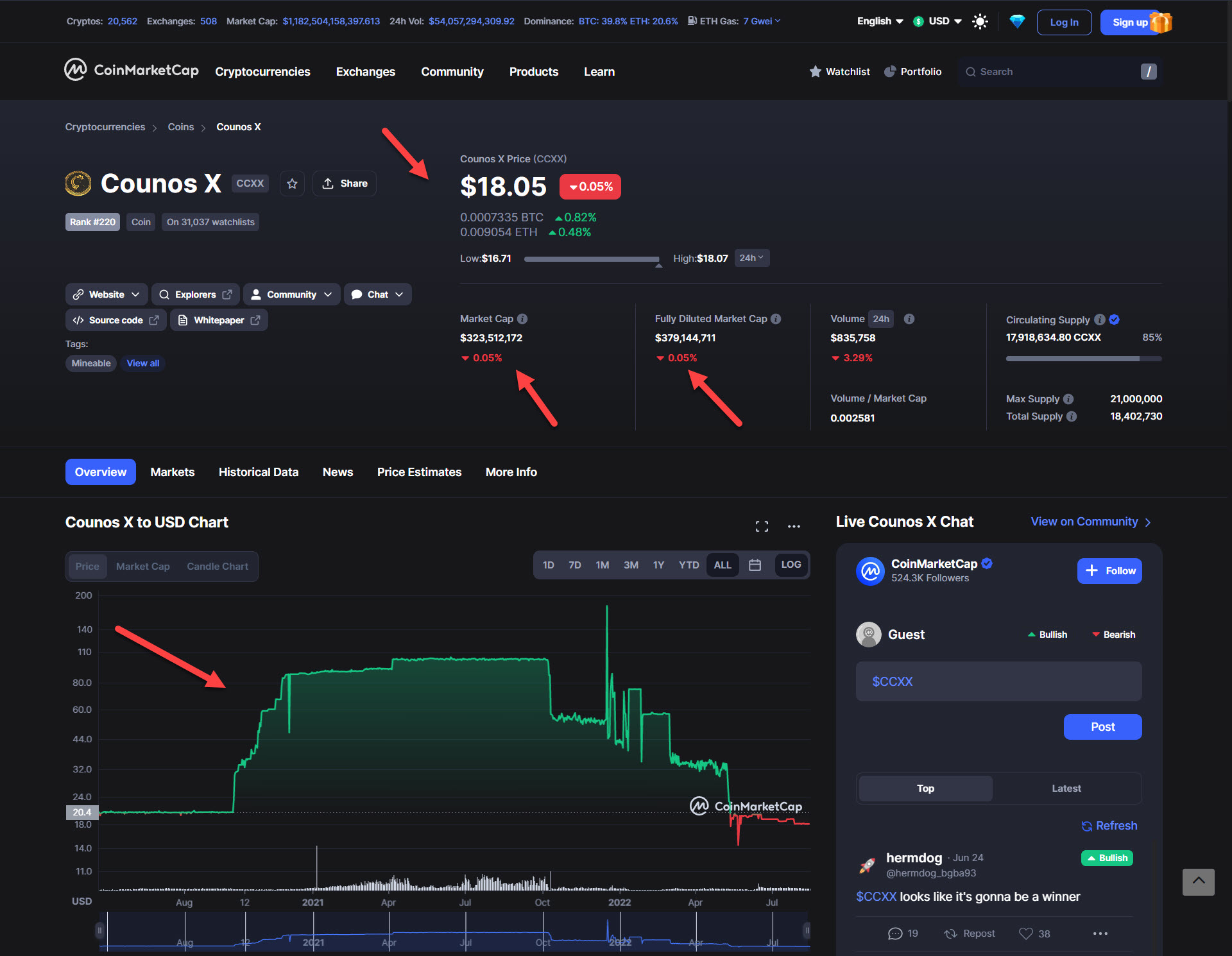
Task: Focus the Search input field
Action: coord(1061,72)
